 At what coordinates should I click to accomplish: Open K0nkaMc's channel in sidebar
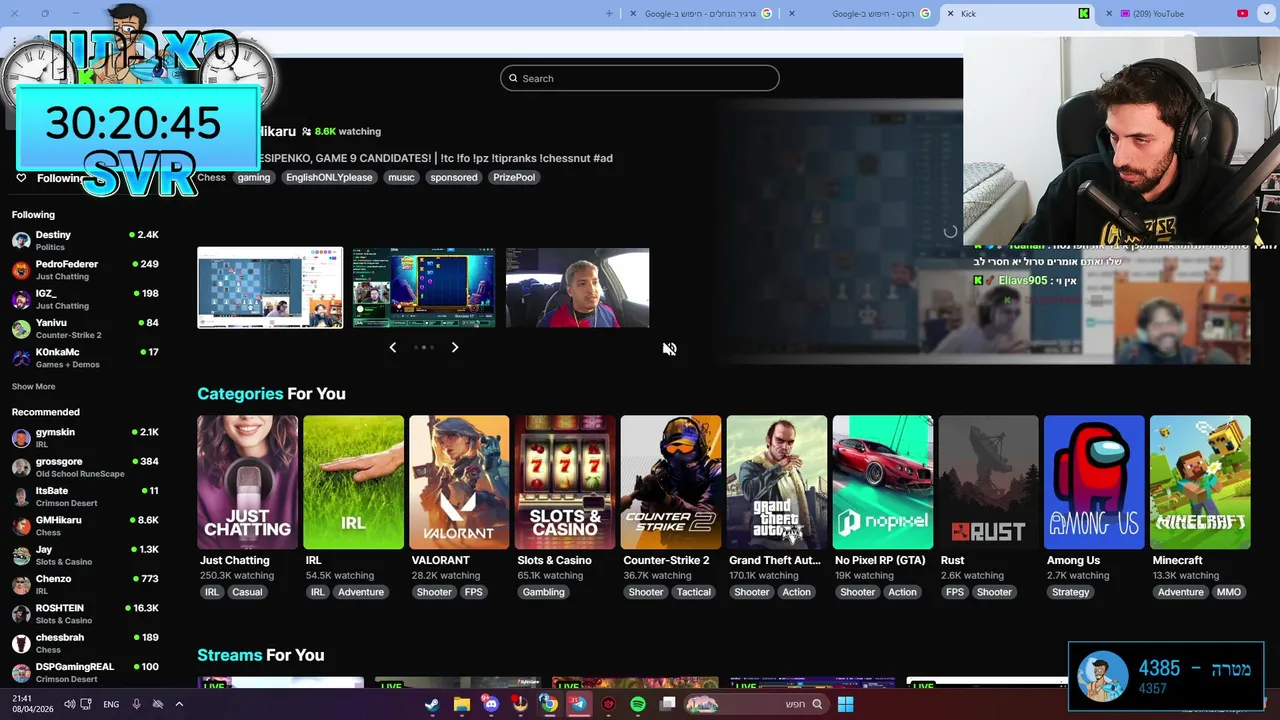click(85, 357)
